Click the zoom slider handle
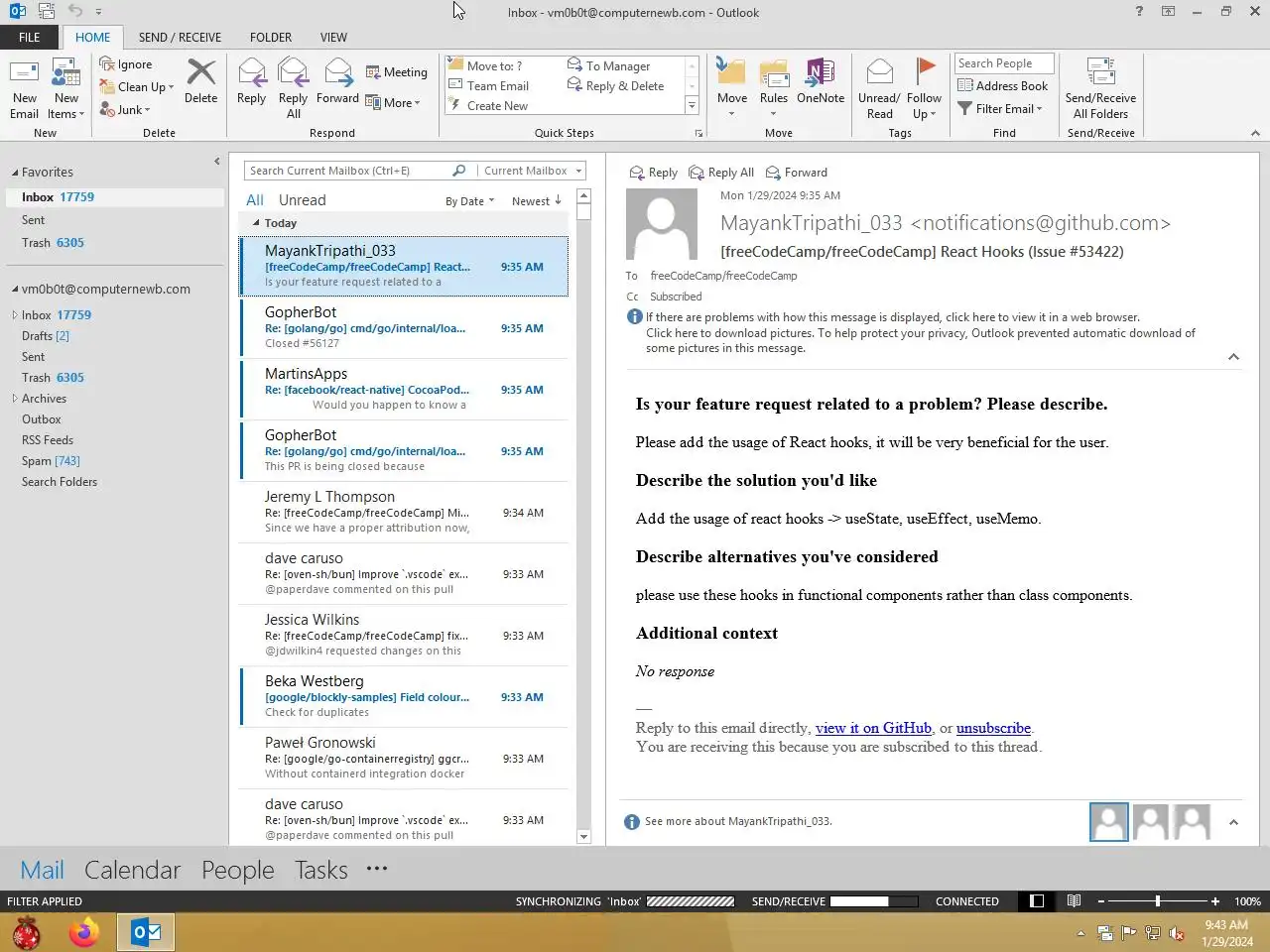This screenshot has height=952, width=1270. tap(1157, 901)
